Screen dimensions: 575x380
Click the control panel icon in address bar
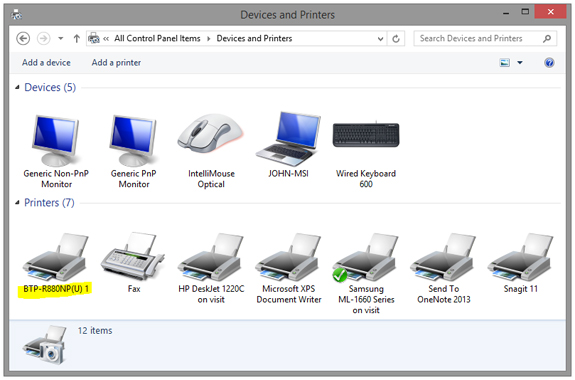94,38
